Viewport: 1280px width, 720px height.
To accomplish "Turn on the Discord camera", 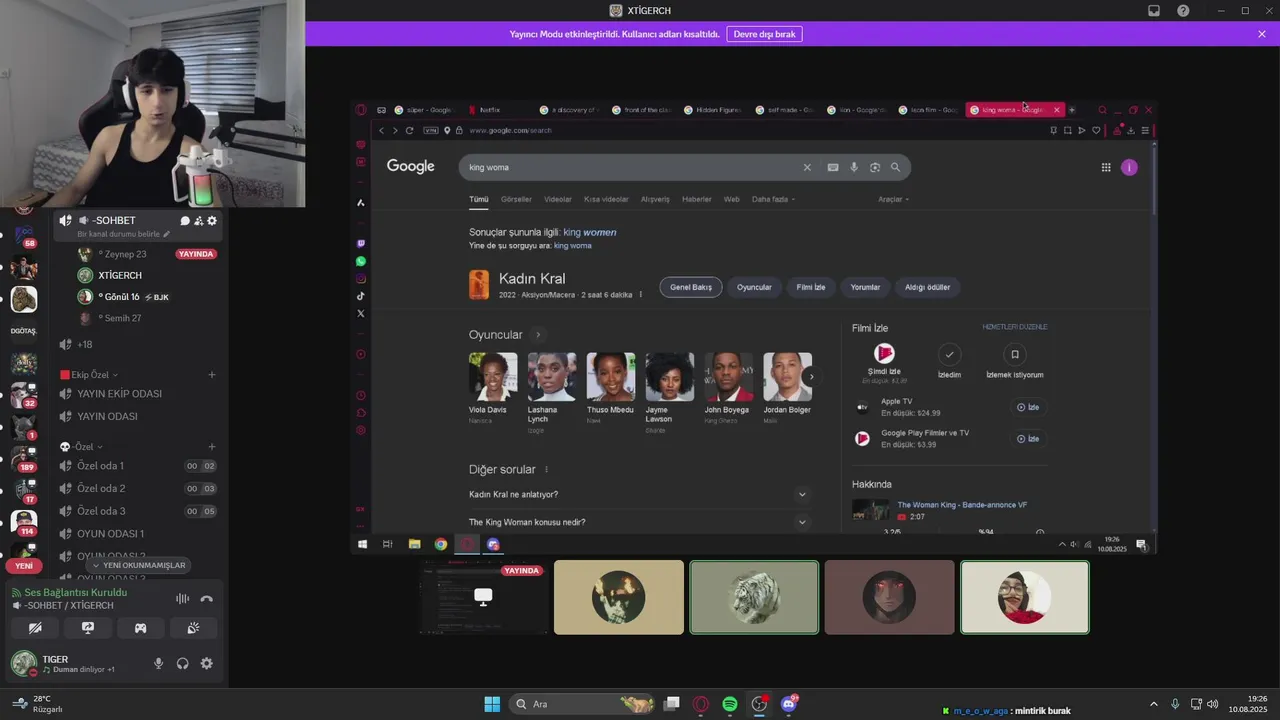I will tap(35, 628).
